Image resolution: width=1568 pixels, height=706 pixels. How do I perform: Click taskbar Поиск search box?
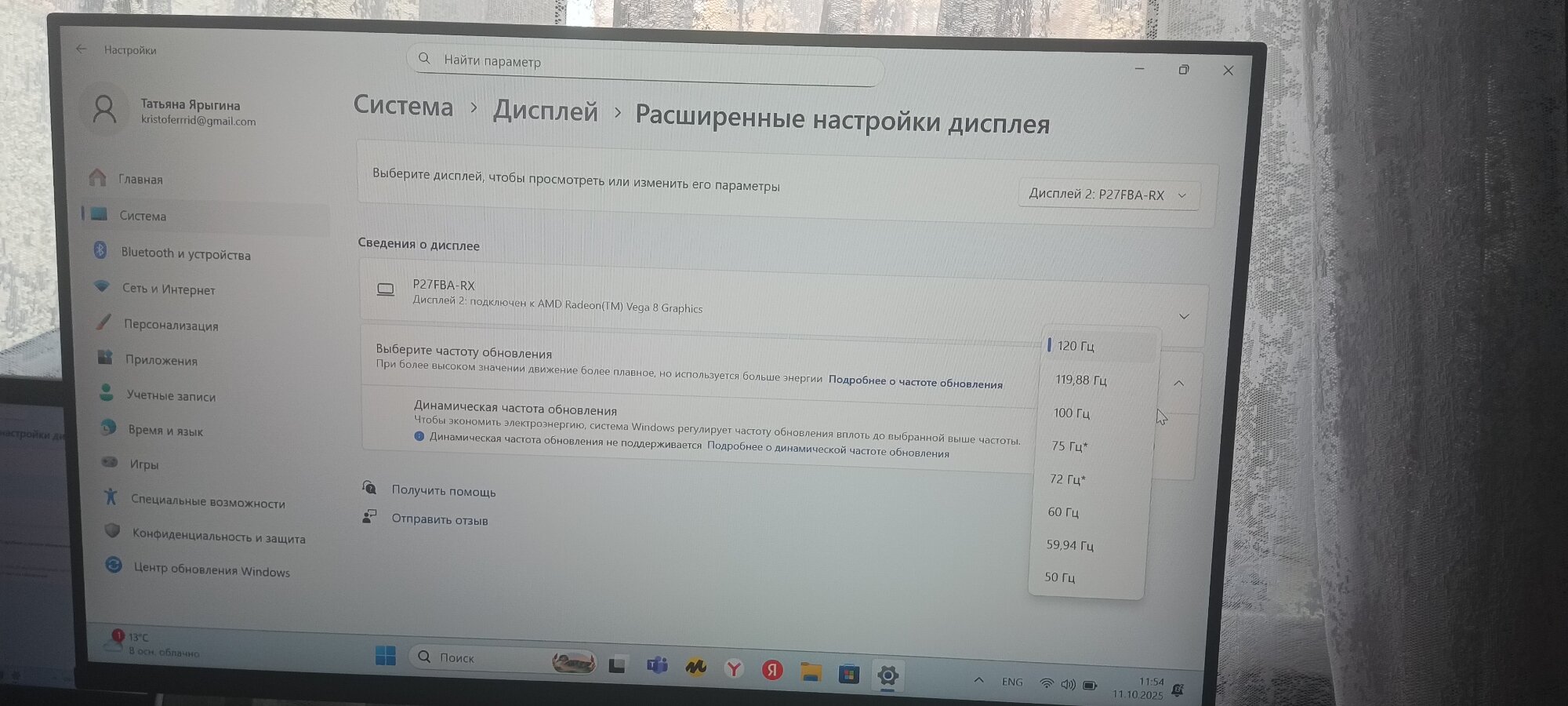point(502,659)
